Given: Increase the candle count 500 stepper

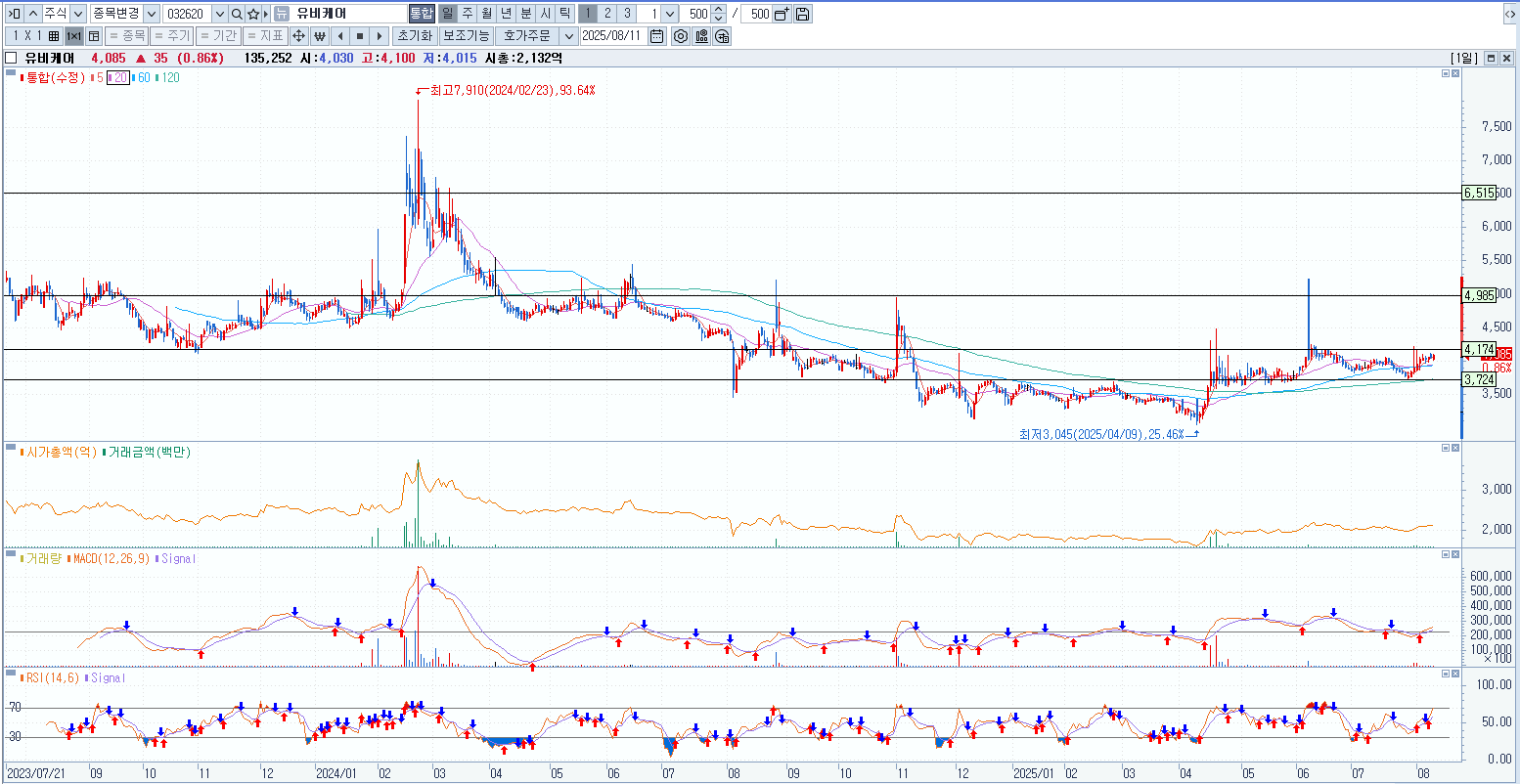Looking at the screenshot, I should click(720, 10).
